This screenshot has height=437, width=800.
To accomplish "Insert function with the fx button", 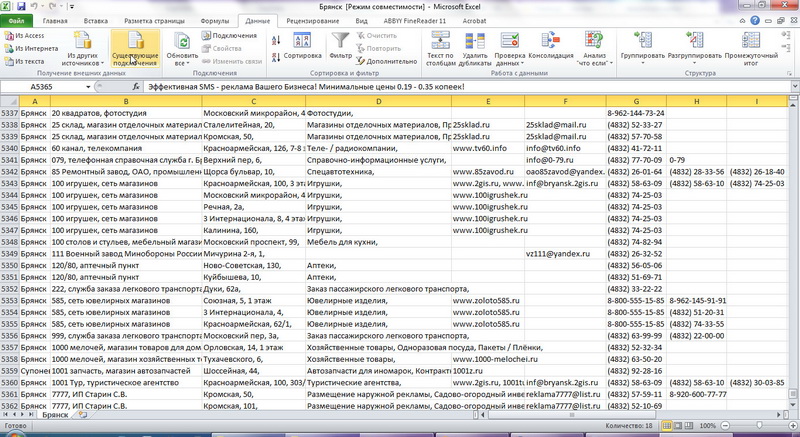I will pos(136,87).
